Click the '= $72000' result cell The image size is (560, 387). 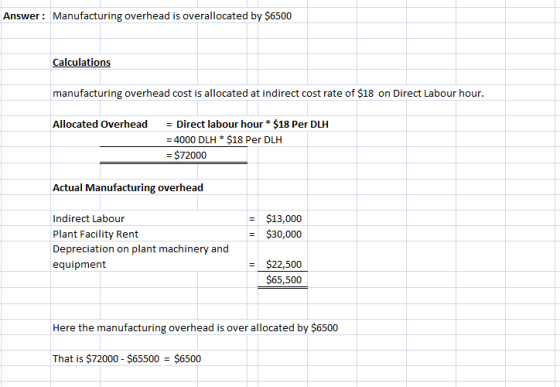(x=186, y=155)
